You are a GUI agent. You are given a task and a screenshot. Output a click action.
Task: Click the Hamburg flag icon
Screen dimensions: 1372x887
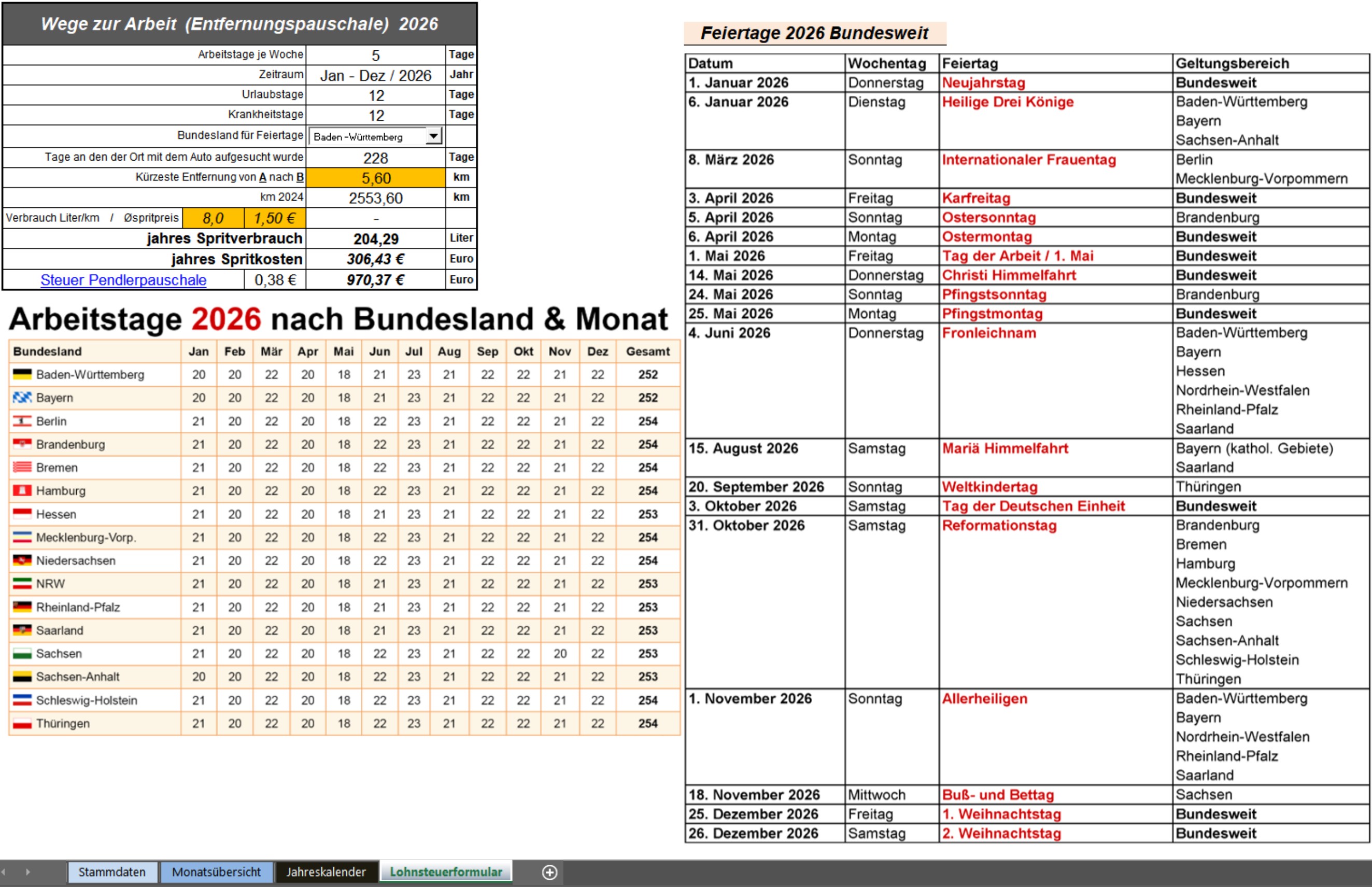(22, 491)
